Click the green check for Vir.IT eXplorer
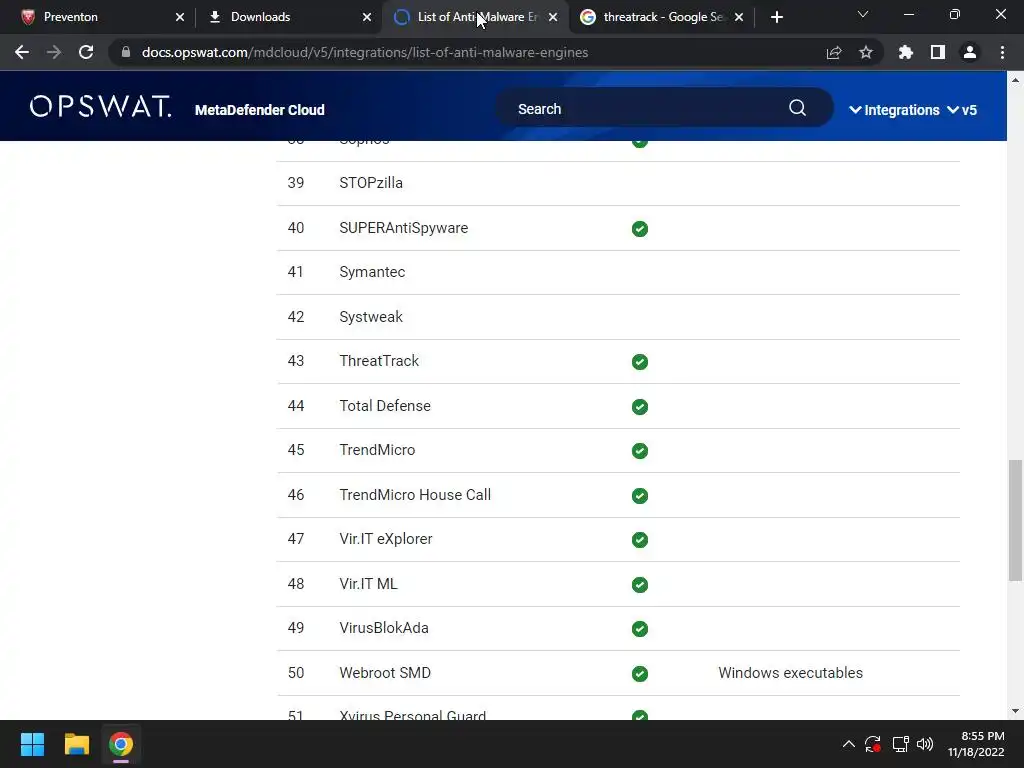 [640, 539]
